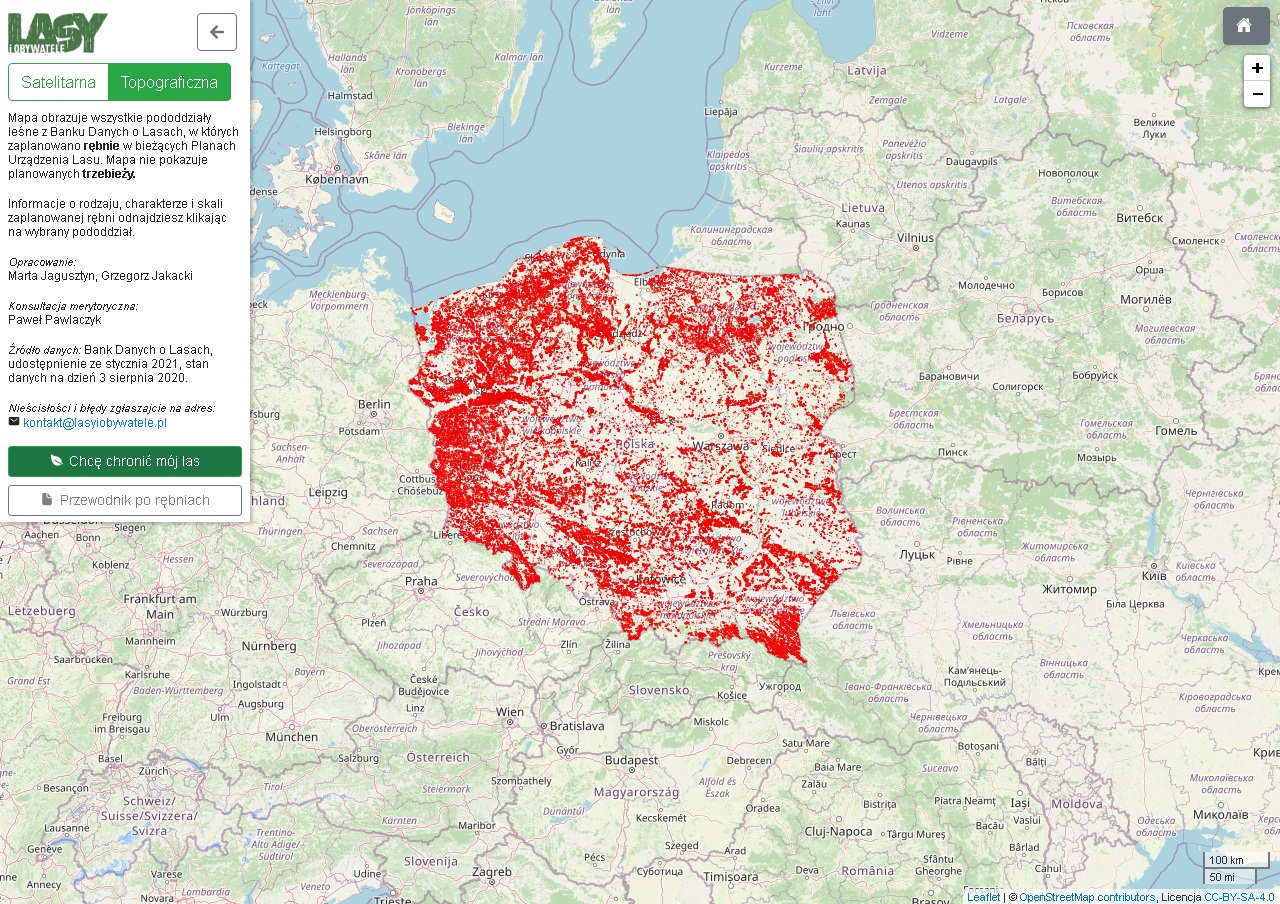Click the Warszawa label on the map
Viewport: 1280px width, 904px height.
(x=720, y=447)
